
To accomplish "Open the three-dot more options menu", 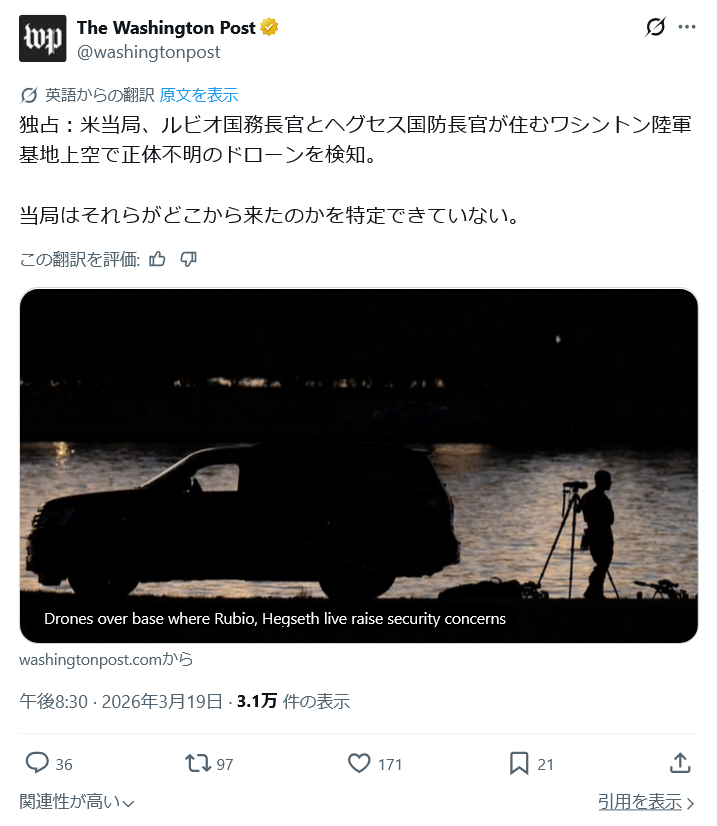I will pos(687,27).
